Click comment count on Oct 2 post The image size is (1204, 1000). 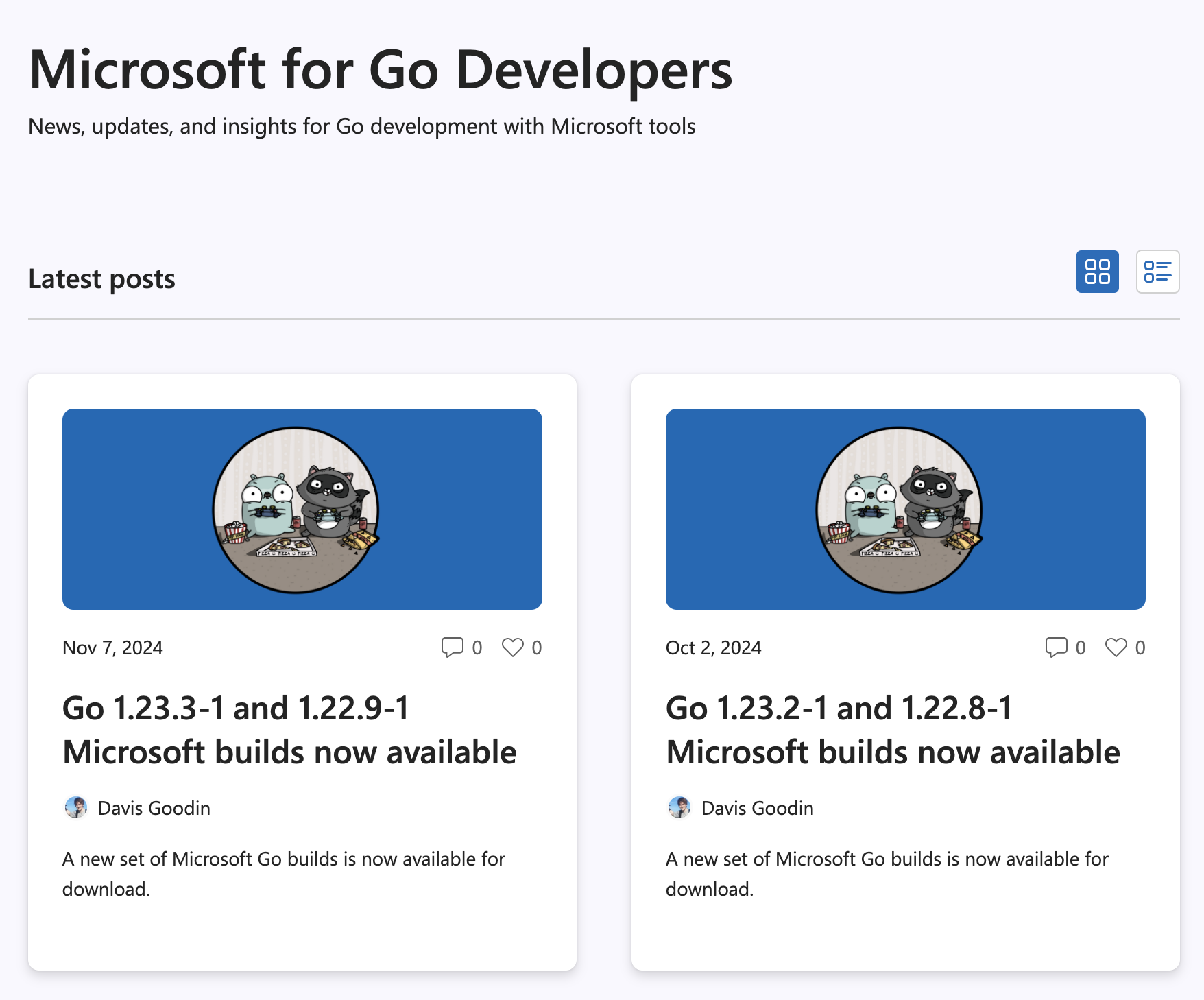click(x=1081, y=647)
